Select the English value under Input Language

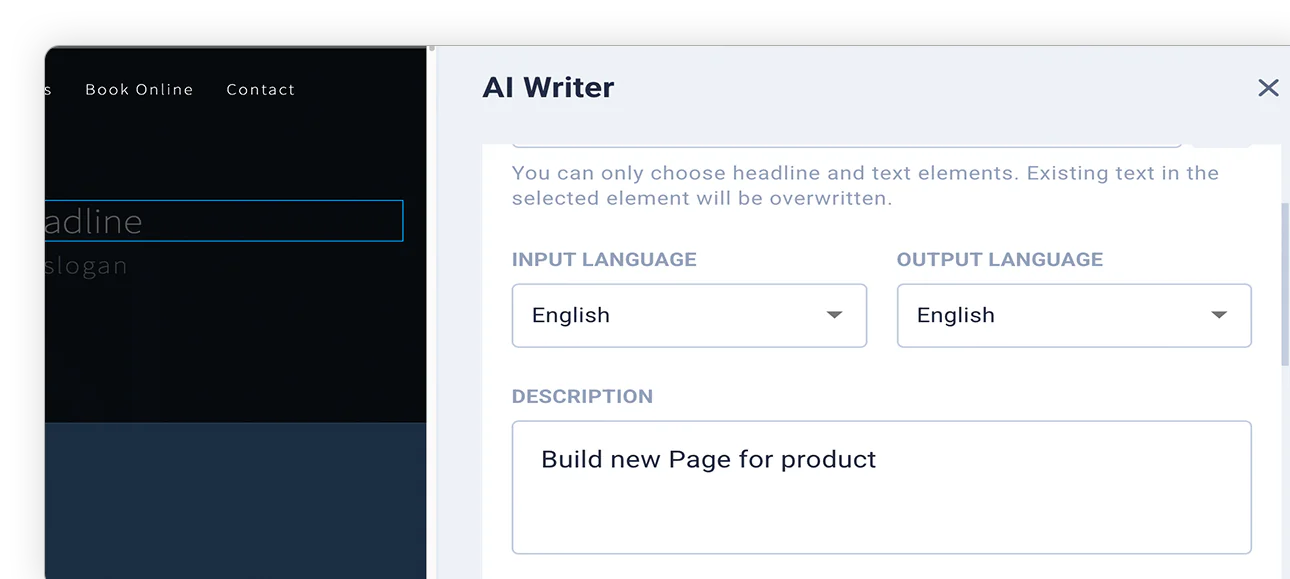pyautogui.click(x=570, y=315)
